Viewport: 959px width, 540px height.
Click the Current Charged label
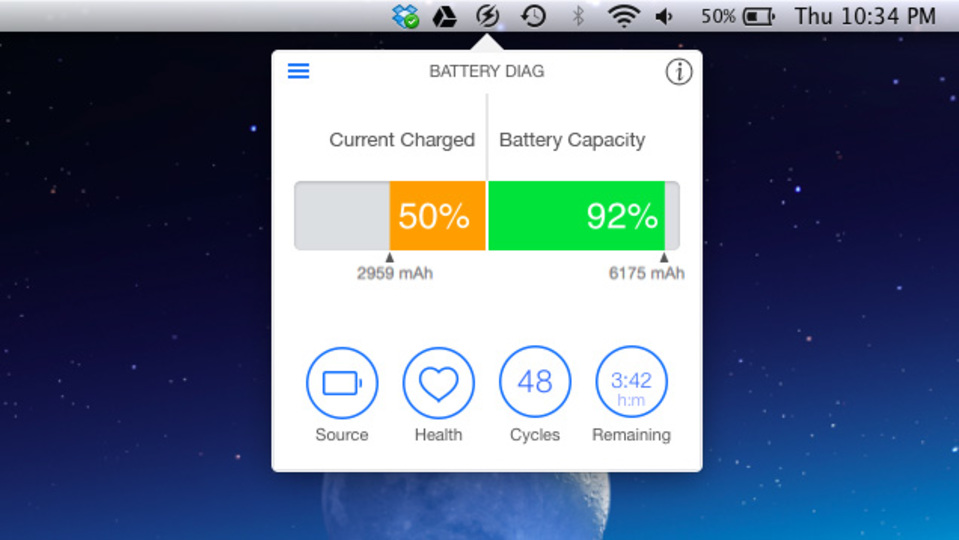tap(402, 140)
